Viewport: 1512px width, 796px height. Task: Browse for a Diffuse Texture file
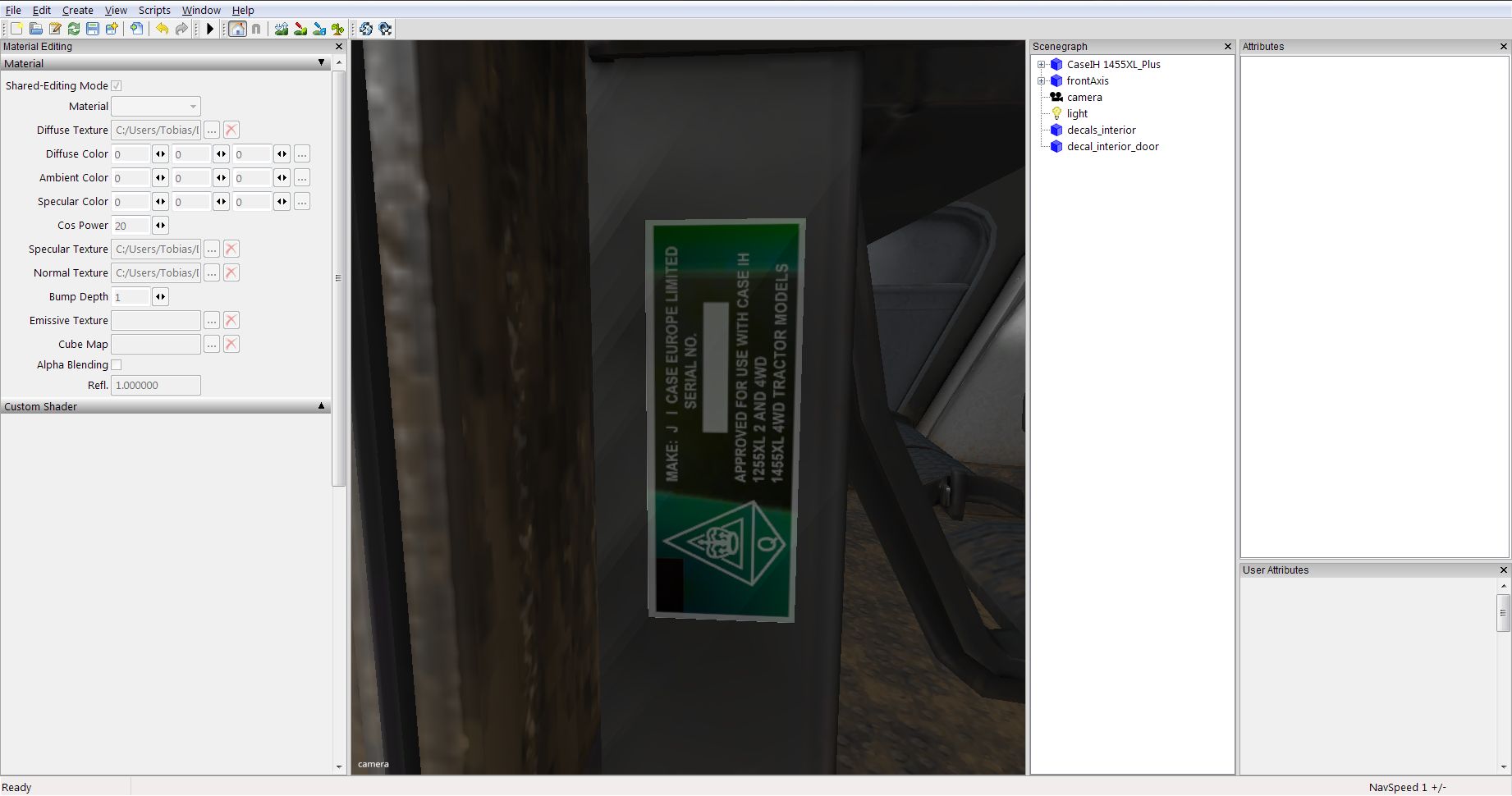coord(212,130)
